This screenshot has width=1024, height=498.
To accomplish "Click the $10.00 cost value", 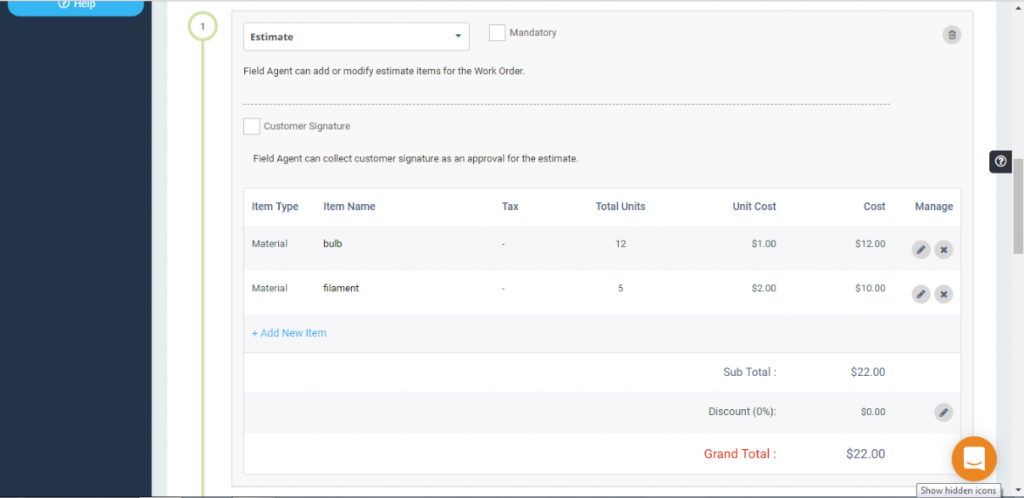I will pos(871,288).
